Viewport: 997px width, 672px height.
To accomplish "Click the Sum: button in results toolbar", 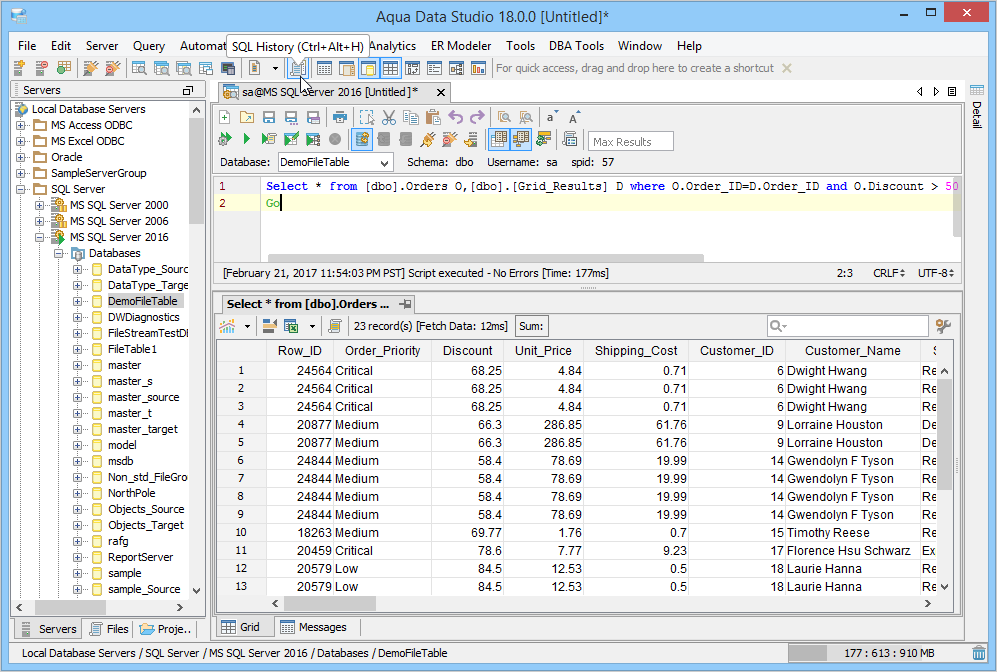I will click(x=532, y=326).
